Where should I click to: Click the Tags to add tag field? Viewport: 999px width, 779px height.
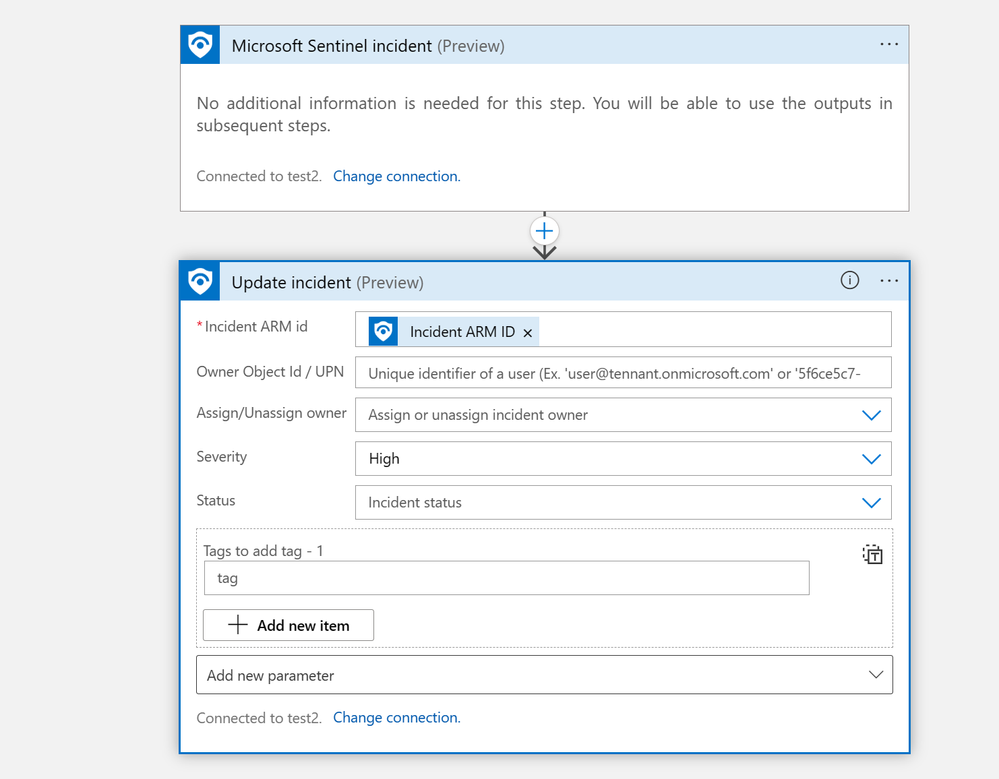point(507,578)
